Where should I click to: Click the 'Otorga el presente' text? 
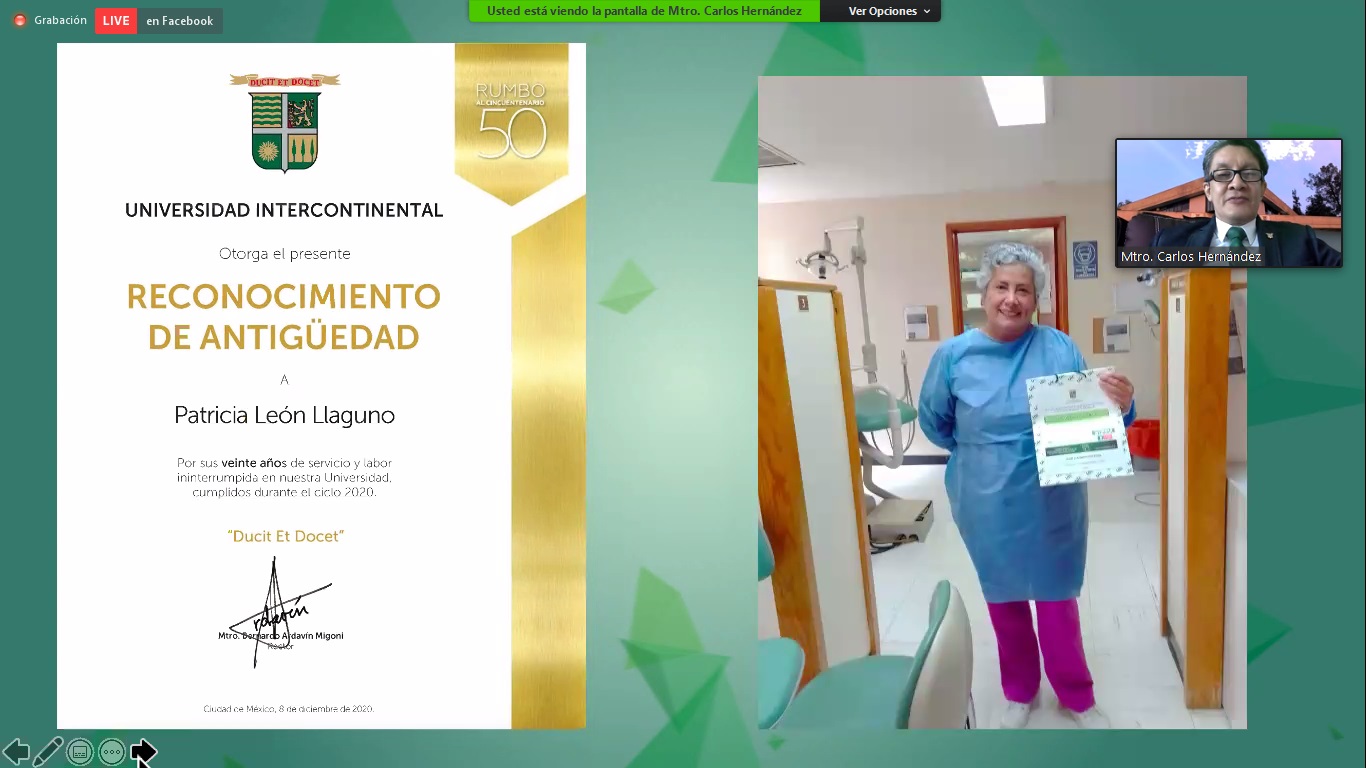click(x=285, y=254)
